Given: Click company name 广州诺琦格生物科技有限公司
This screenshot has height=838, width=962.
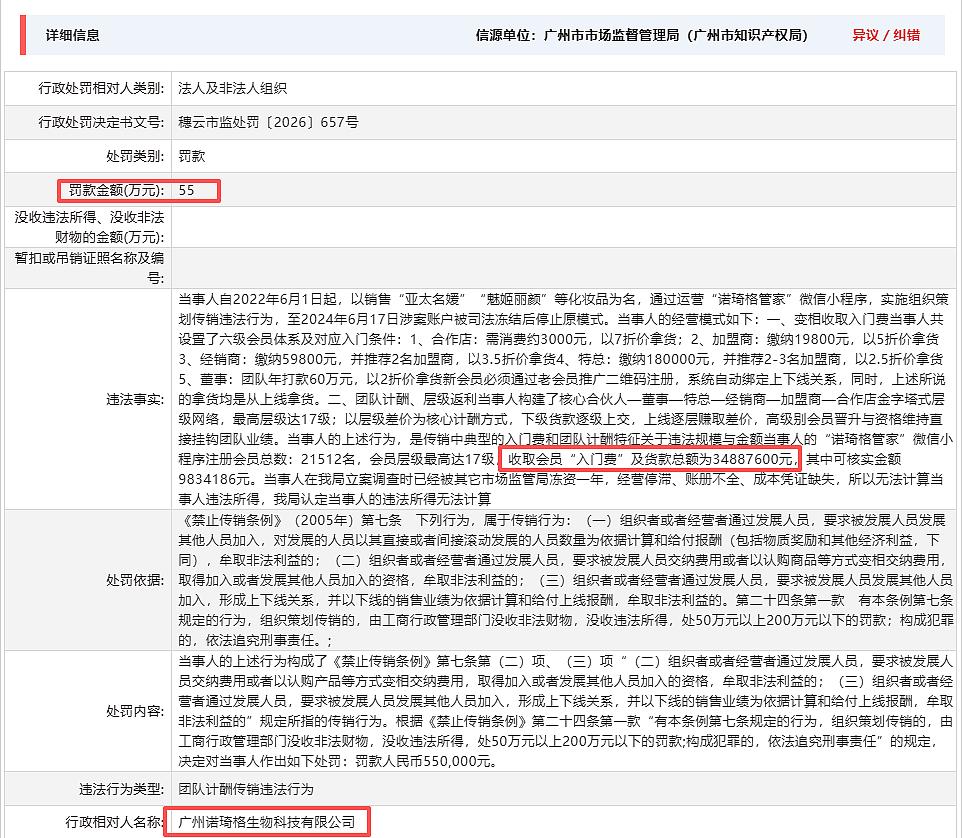Looking at the screenshot, I should click(x=267, y=822).
